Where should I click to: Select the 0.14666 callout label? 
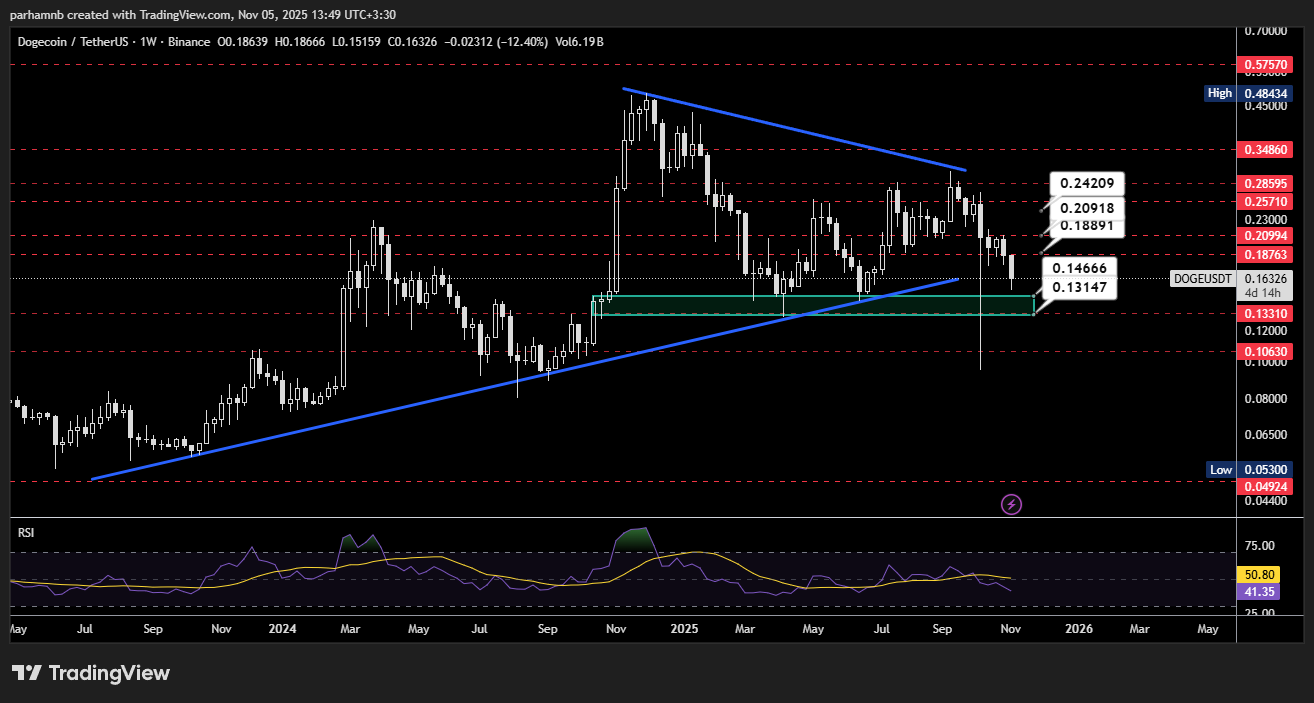(x=1079, y=269)
